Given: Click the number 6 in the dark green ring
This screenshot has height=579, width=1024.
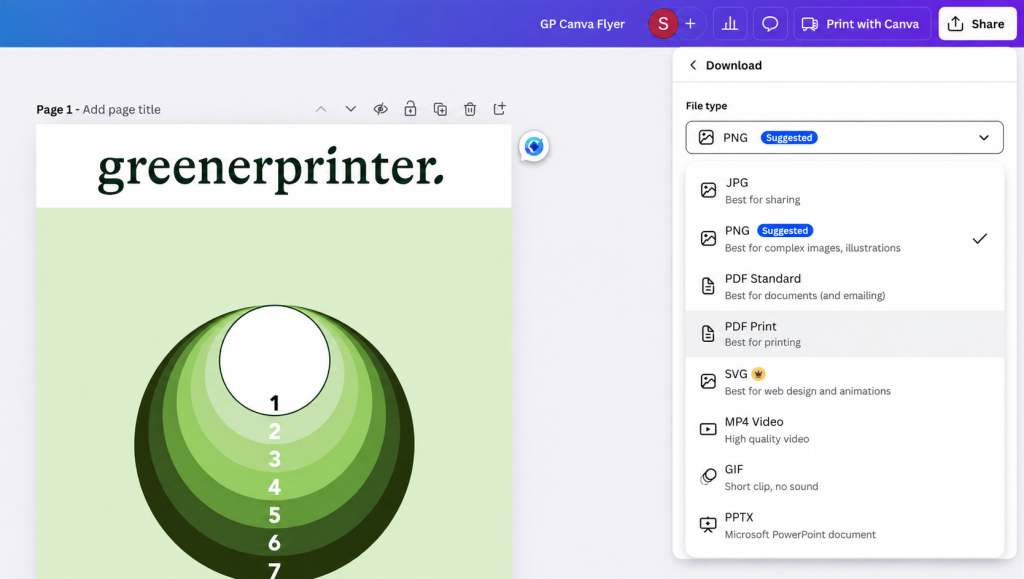Looking at the screenshot, I should [x=274, y=542].
